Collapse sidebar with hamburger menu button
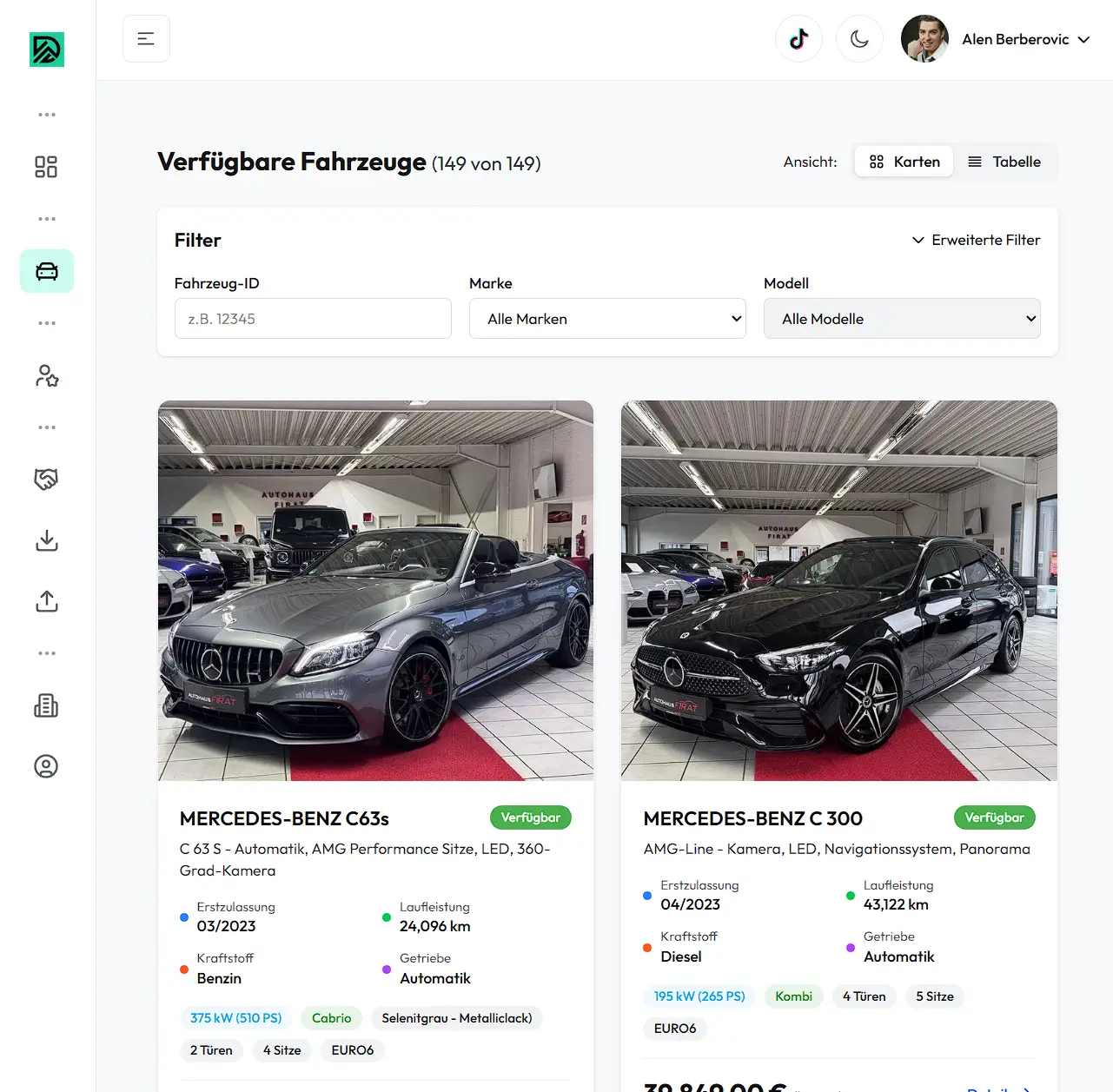Screen dimensions: 1113x1092 tap(146, 39)
